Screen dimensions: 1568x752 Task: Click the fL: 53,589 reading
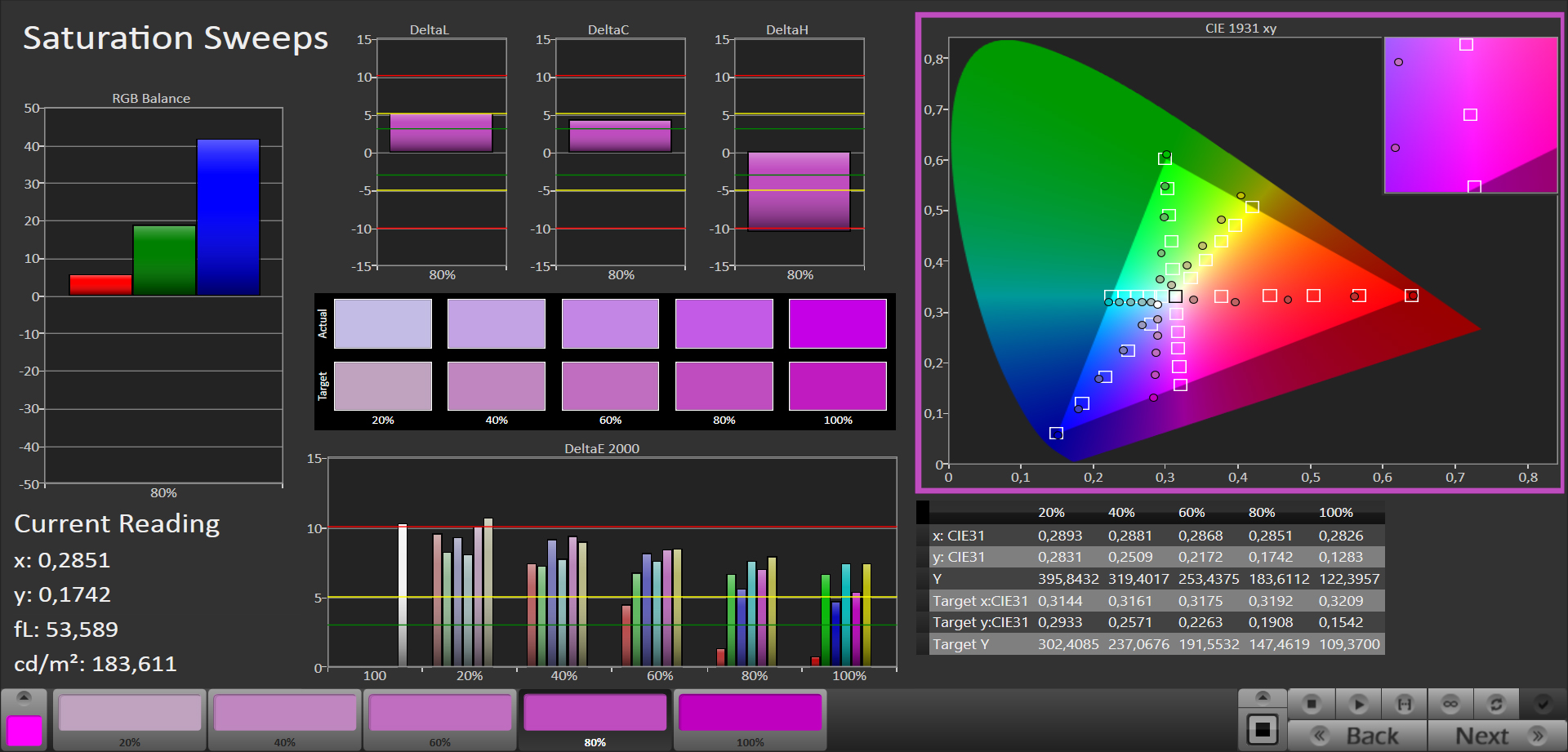pyautogui.click(x=66, y=629)
